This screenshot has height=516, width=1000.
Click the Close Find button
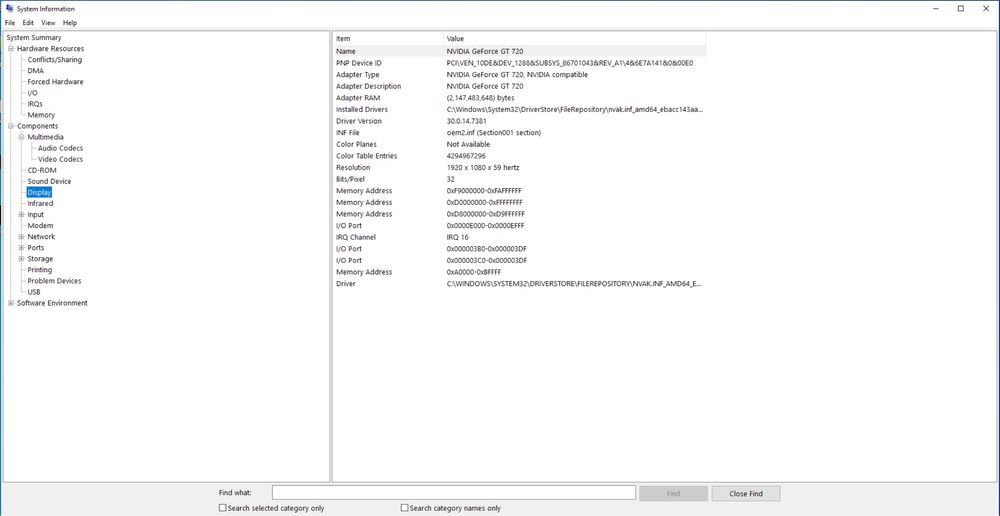[x=746, y=494]
